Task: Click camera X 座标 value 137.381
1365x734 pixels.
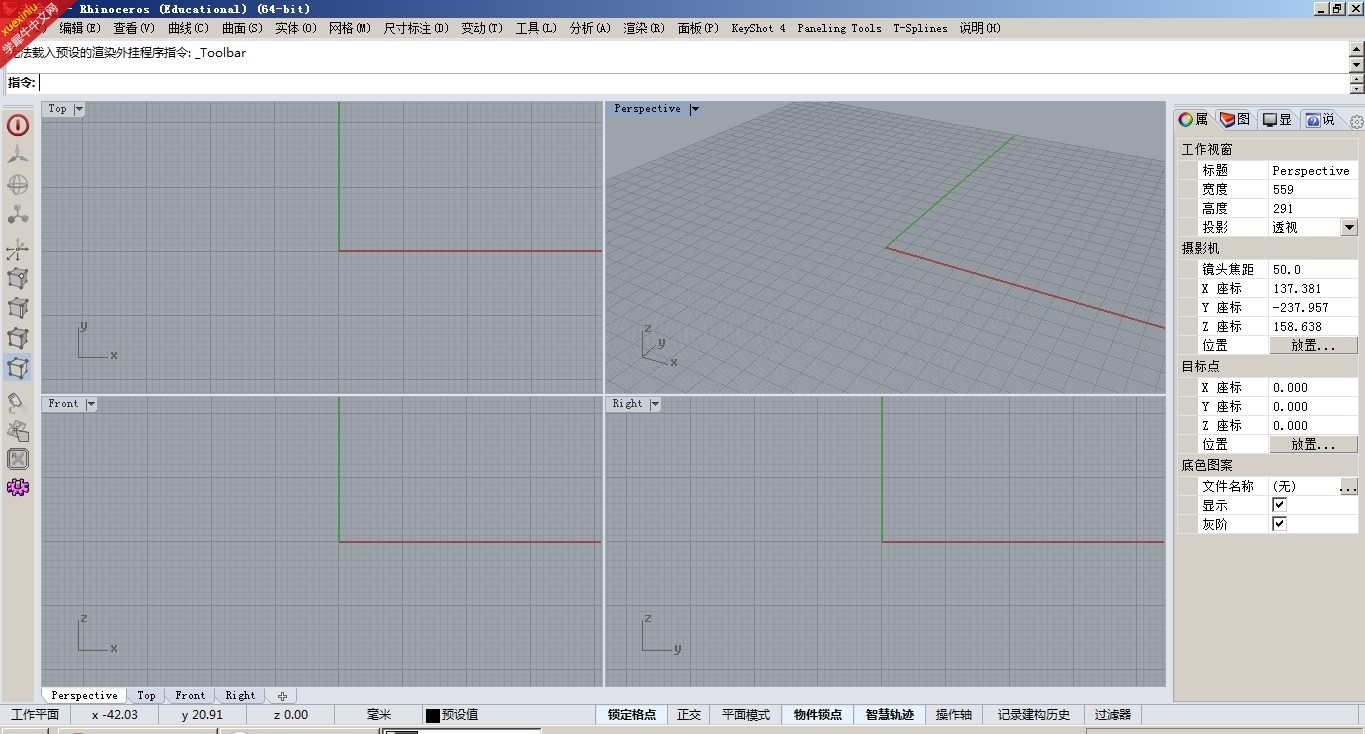Action: (x=1313, y=288)
